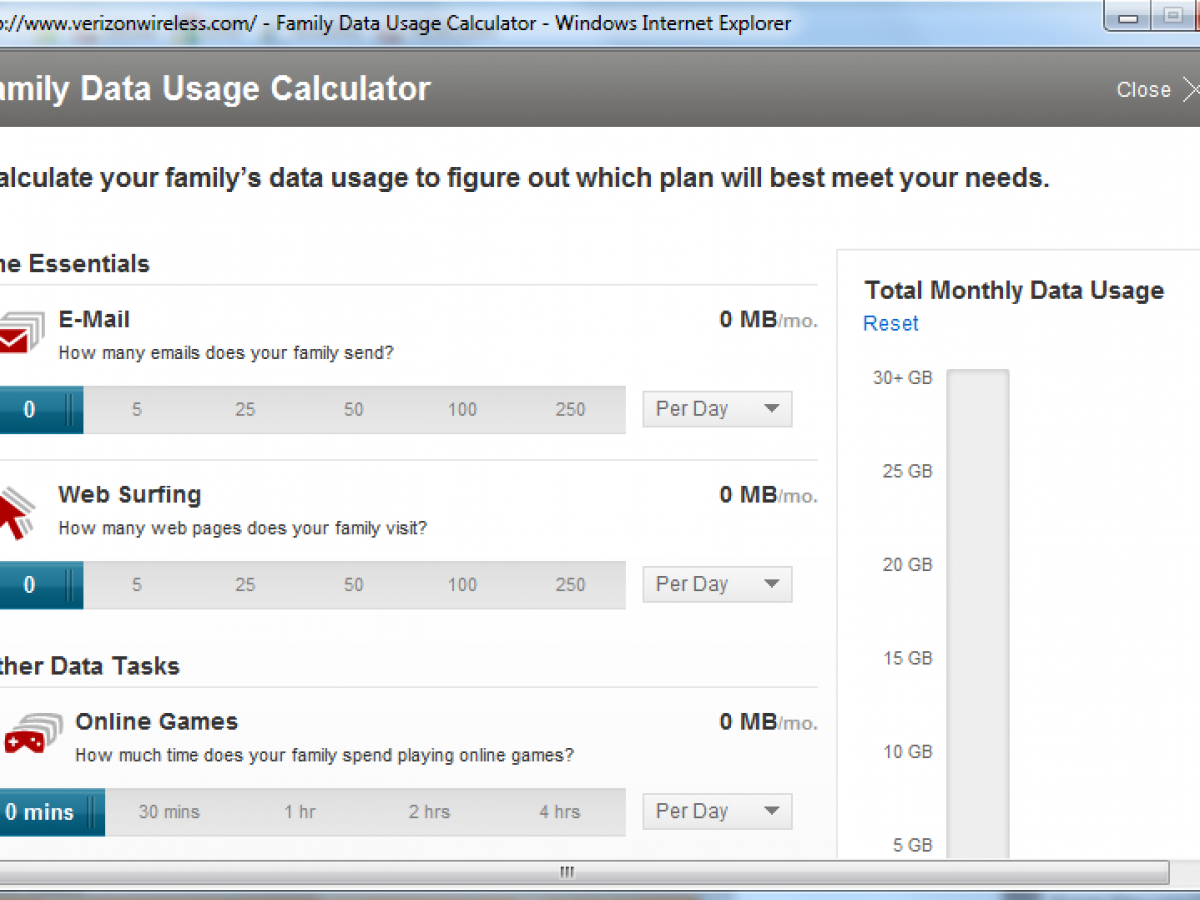Click the Web Surfing cursor icon
1200x900 pixels.
pyautogui.click(x=15, y=510)
